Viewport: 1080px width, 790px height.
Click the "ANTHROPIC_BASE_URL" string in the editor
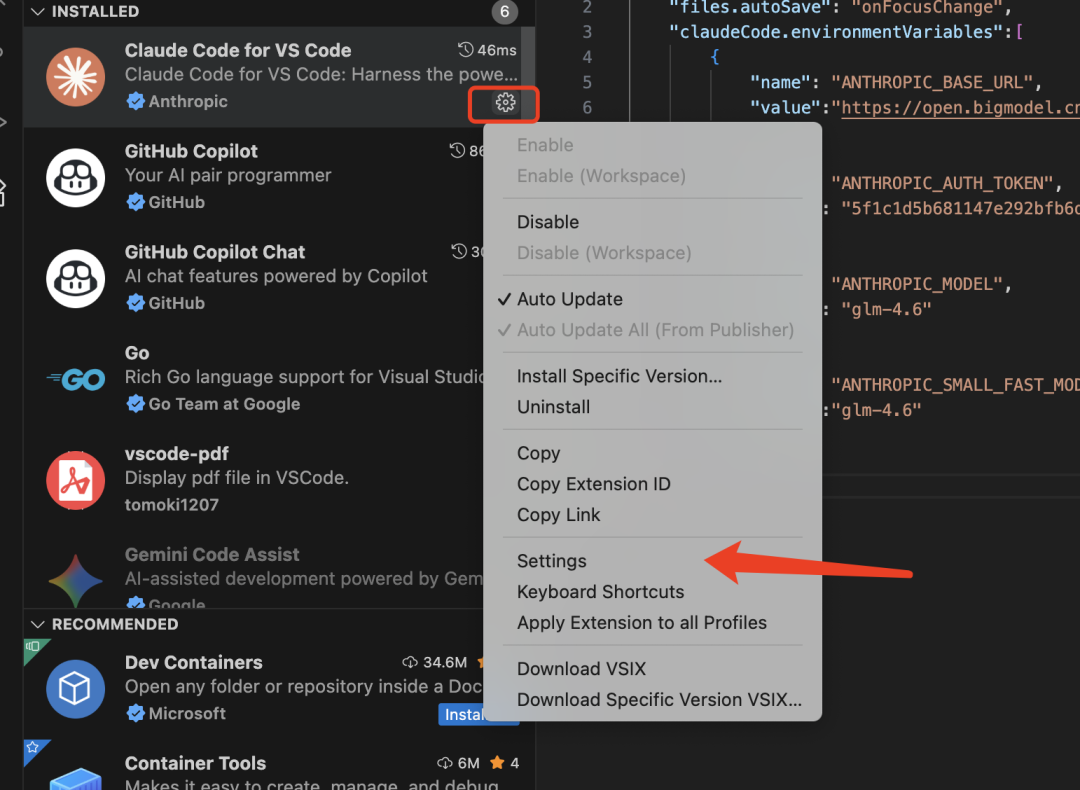point(931,83)
